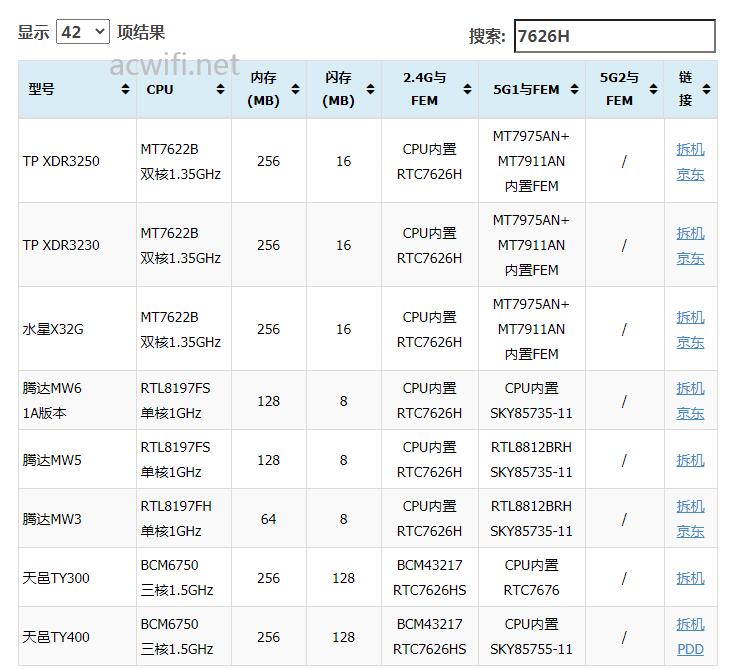Click BCM6750 CPU cell of 天邑TY300
Viewport: 737px width, 670px height.
point(184,577)
